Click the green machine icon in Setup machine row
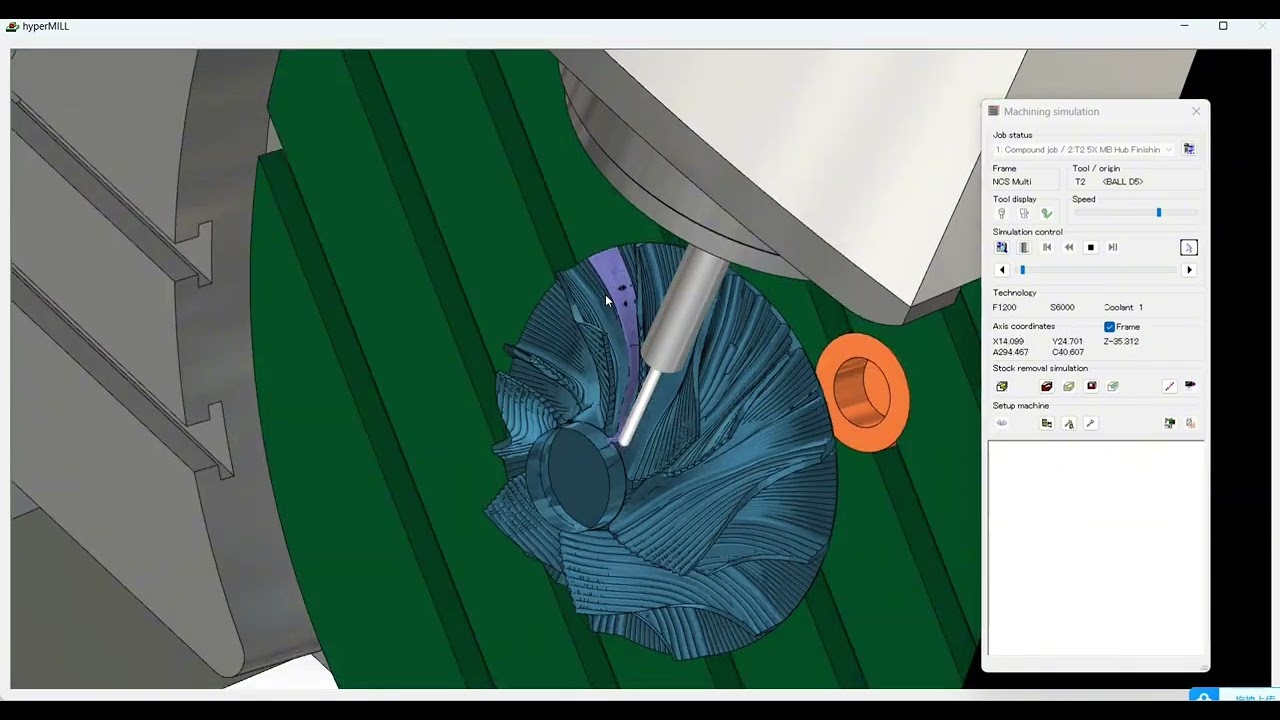This screenshot has width=1280, height=720. tap(1169, 424)
